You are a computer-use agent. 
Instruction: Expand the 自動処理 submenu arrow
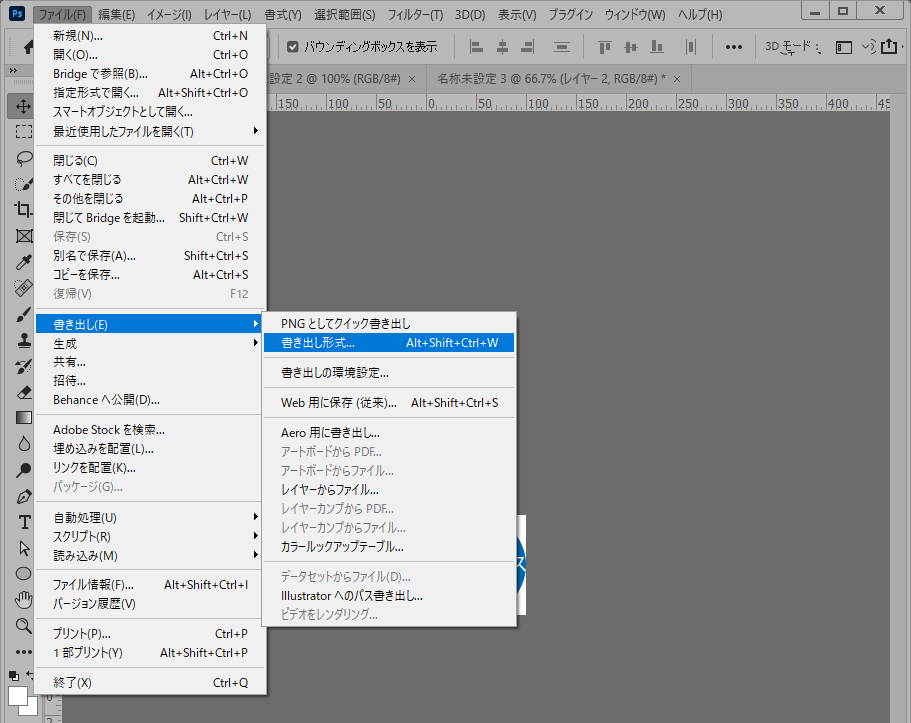256,517
